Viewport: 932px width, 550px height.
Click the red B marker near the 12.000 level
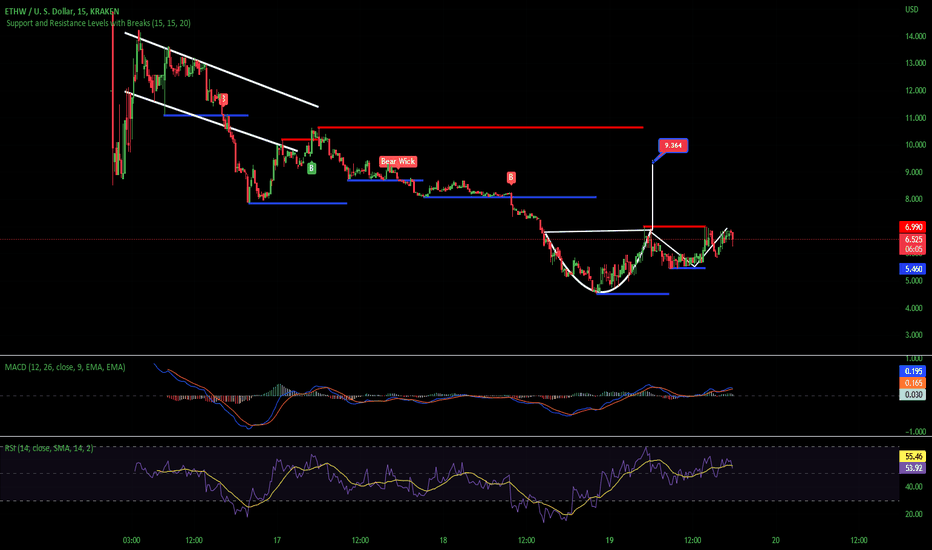[x=223, y=99]
